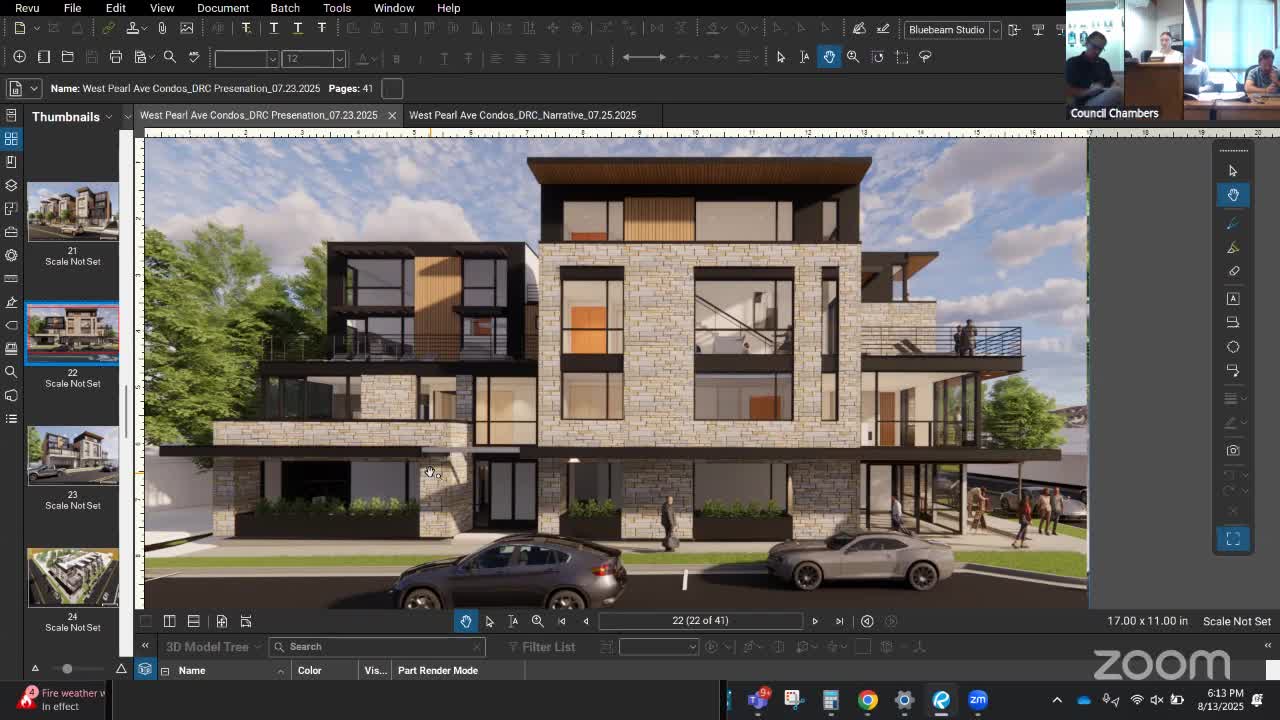
Task: Toggle full-screen fit button in right toolbar
Action: pyautogui.click(x=1233, y=539)
